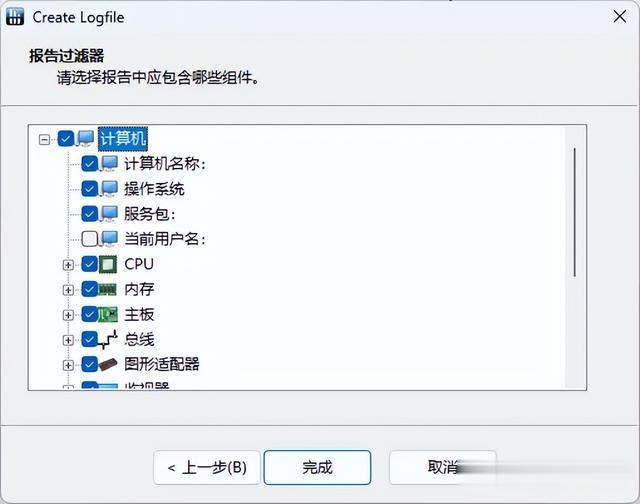Click the bus icon beside 总线
This screenshot has width=640, height=504.
(108, 340)
